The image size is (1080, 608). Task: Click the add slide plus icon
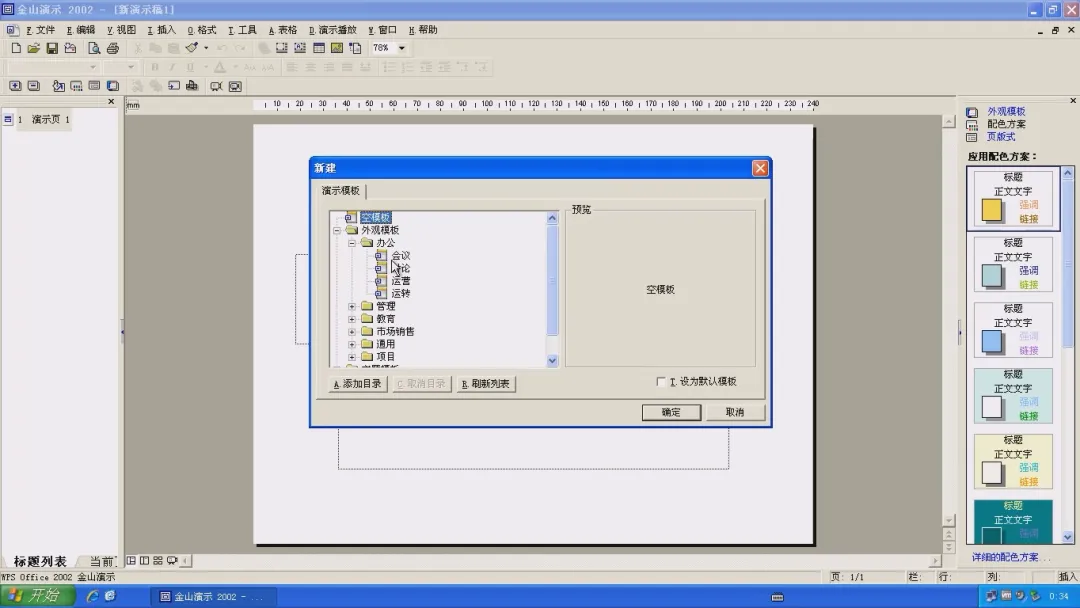pos(15,86)
